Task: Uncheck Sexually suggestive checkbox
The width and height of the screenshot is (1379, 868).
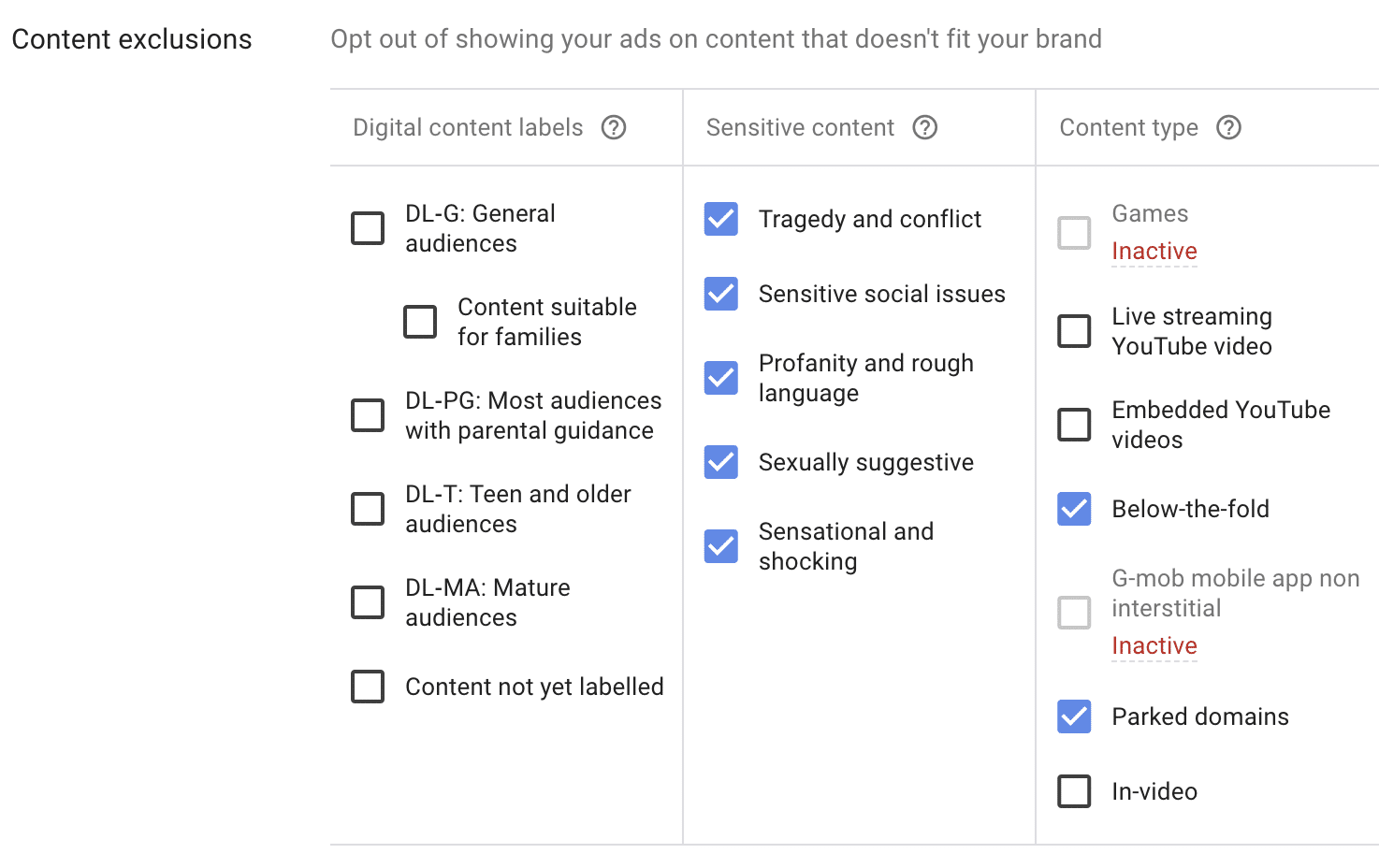Action: (721, 462)
